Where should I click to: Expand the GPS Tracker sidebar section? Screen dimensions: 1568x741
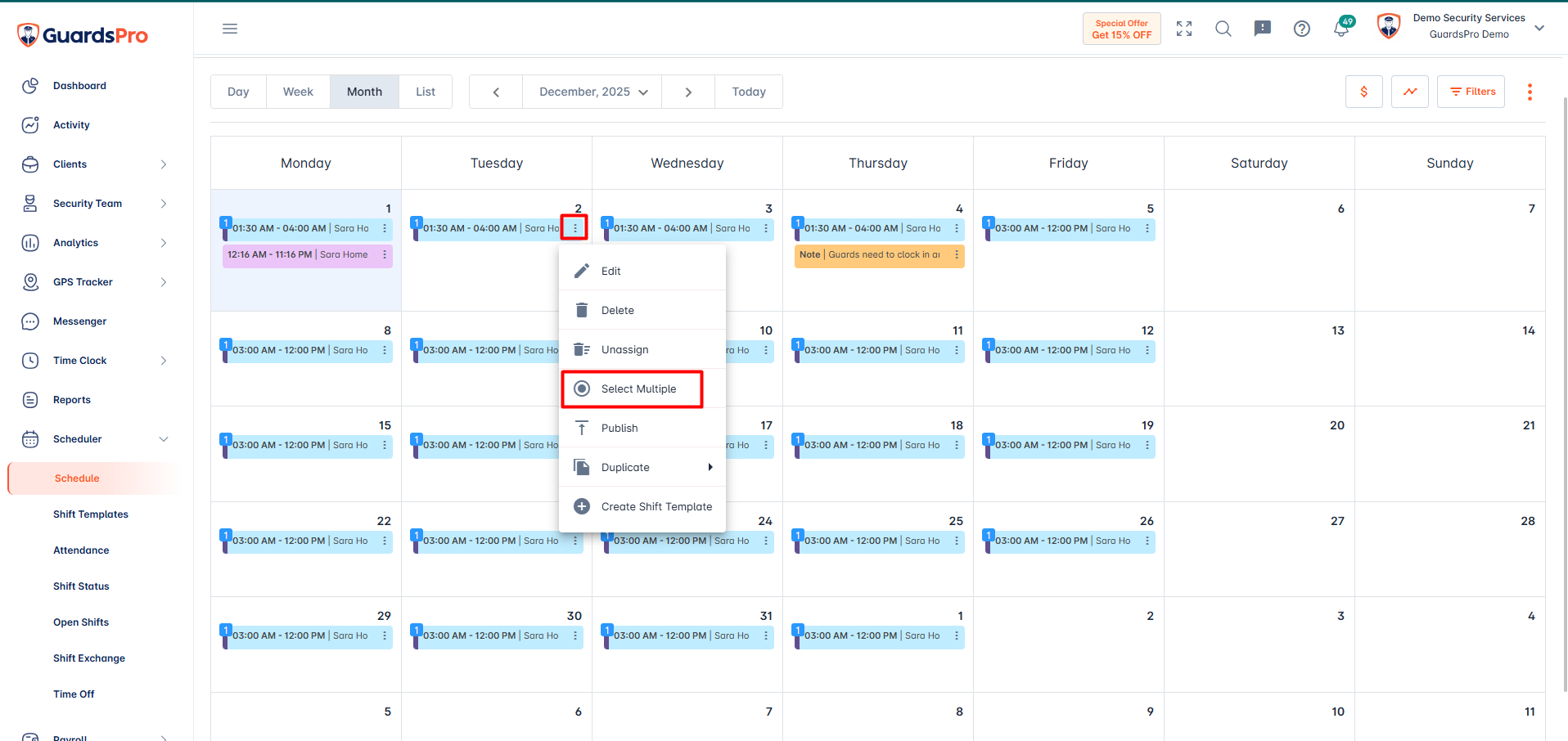pyautogui.click(x=164, y=282)
